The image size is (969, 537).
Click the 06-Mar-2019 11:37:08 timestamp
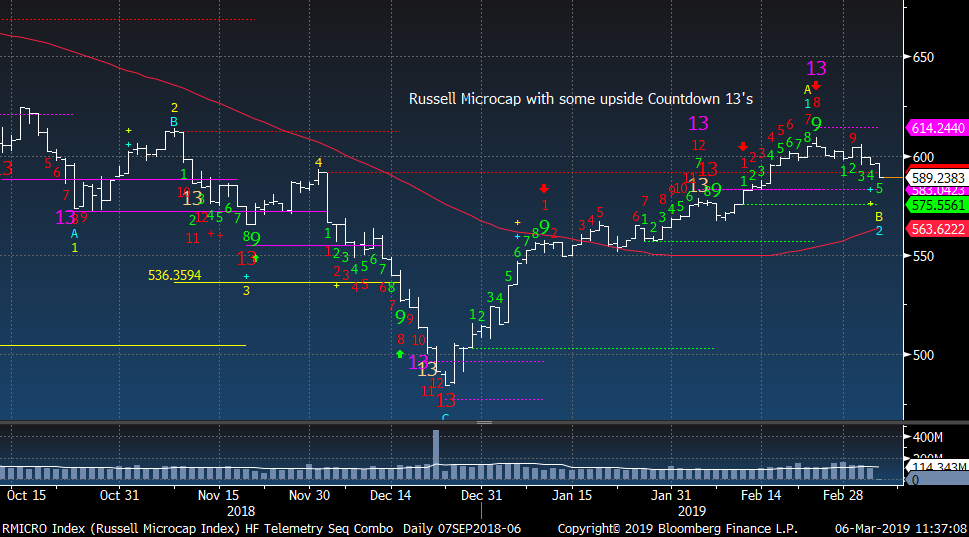900,528
